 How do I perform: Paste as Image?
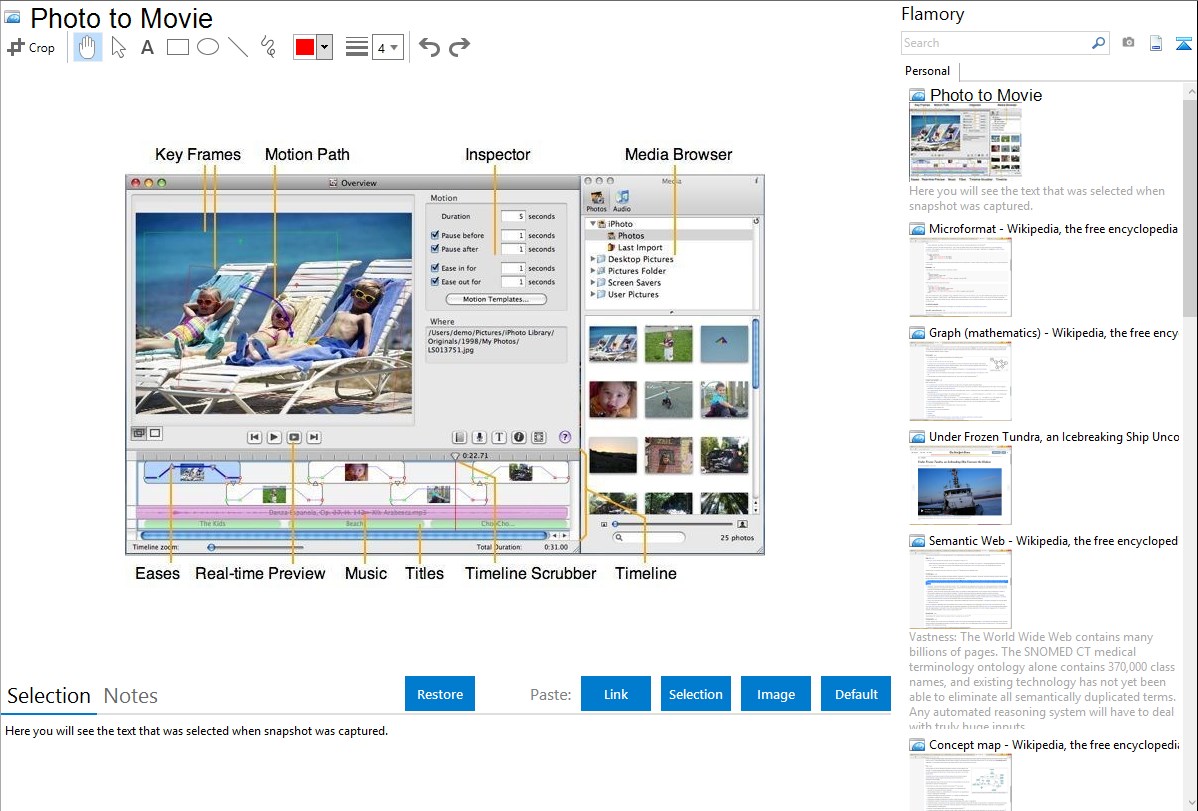775,694
